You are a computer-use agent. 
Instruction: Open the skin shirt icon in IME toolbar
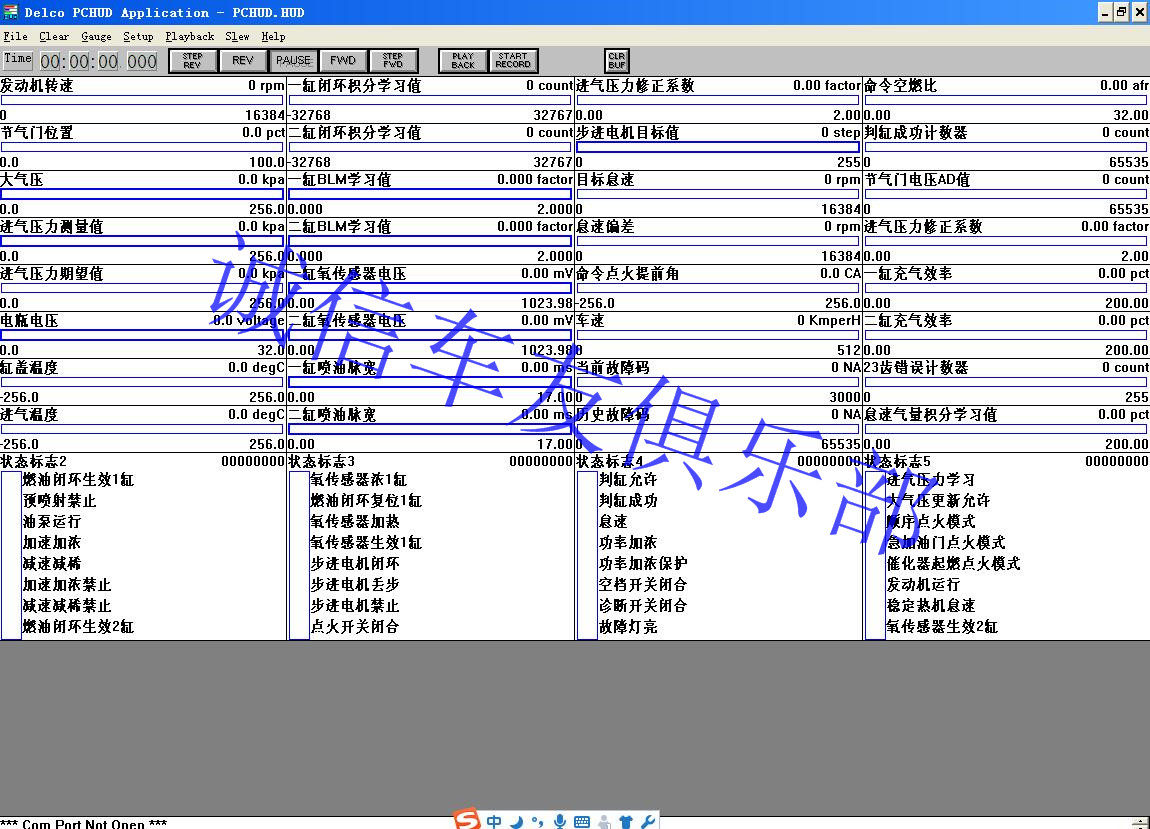(626, 822)
